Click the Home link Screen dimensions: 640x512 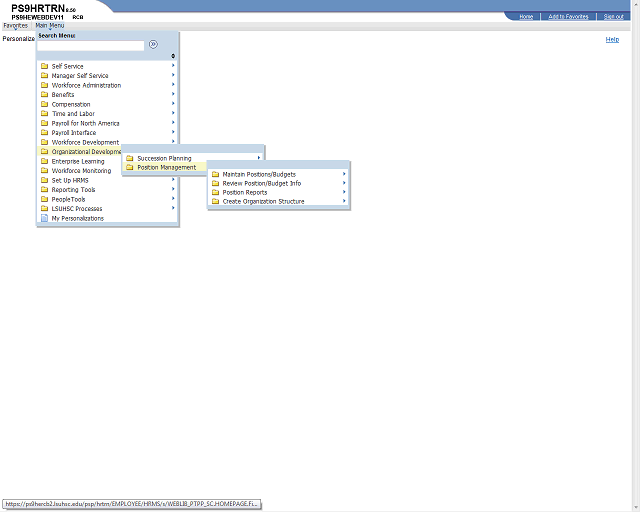(526, 16)
